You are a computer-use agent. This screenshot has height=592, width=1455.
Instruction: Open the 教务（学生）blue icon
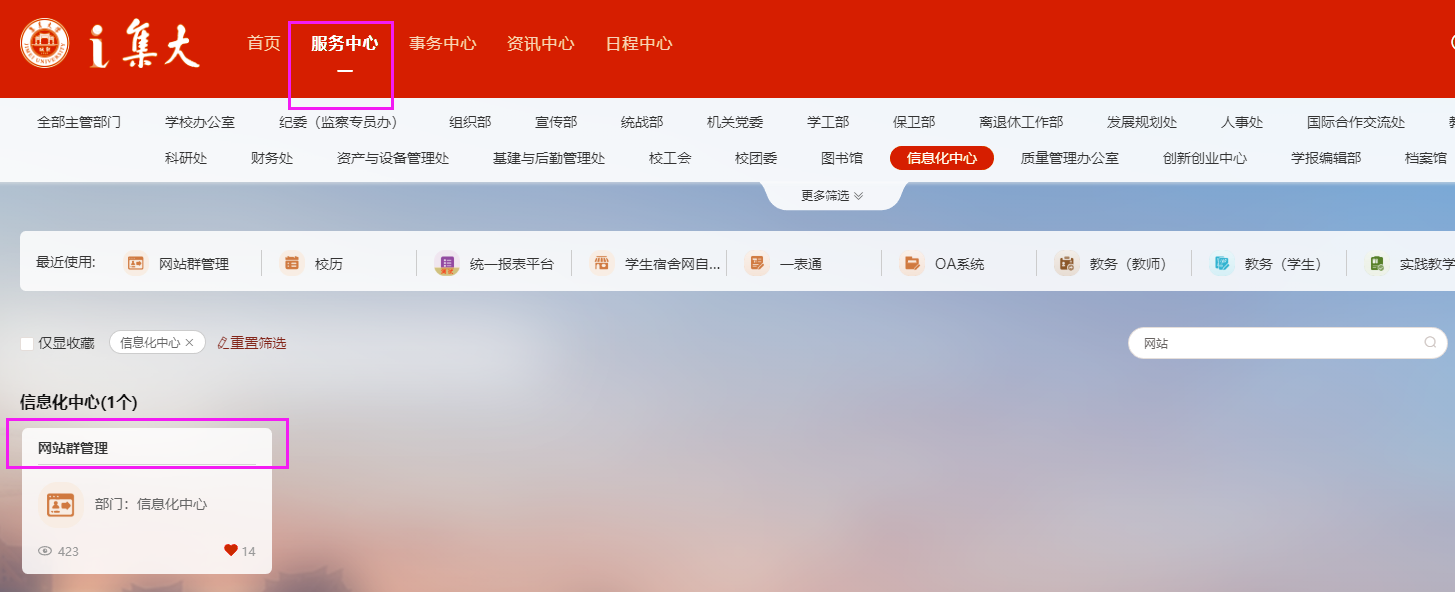tap(1221, 263)
